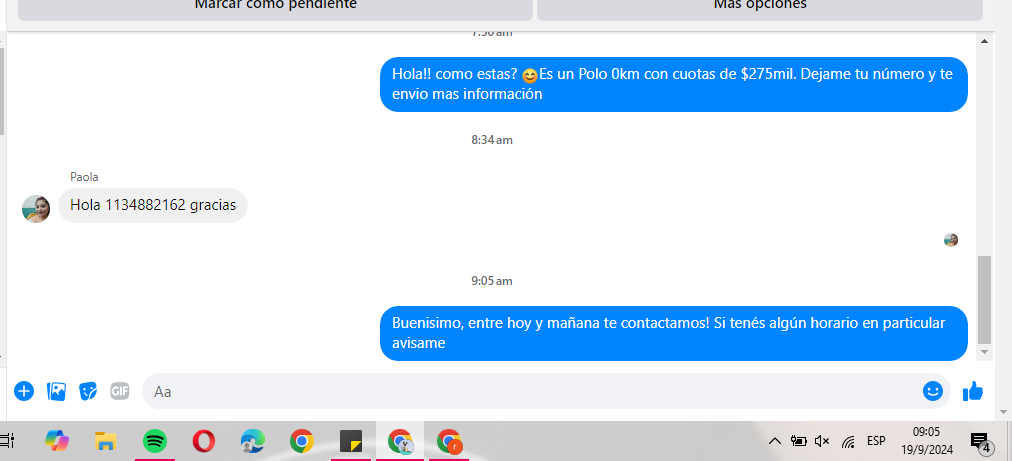Open the notification center with 4 alerts
Viewport: 1012px width, 461px height.
(x=980, y=441)
